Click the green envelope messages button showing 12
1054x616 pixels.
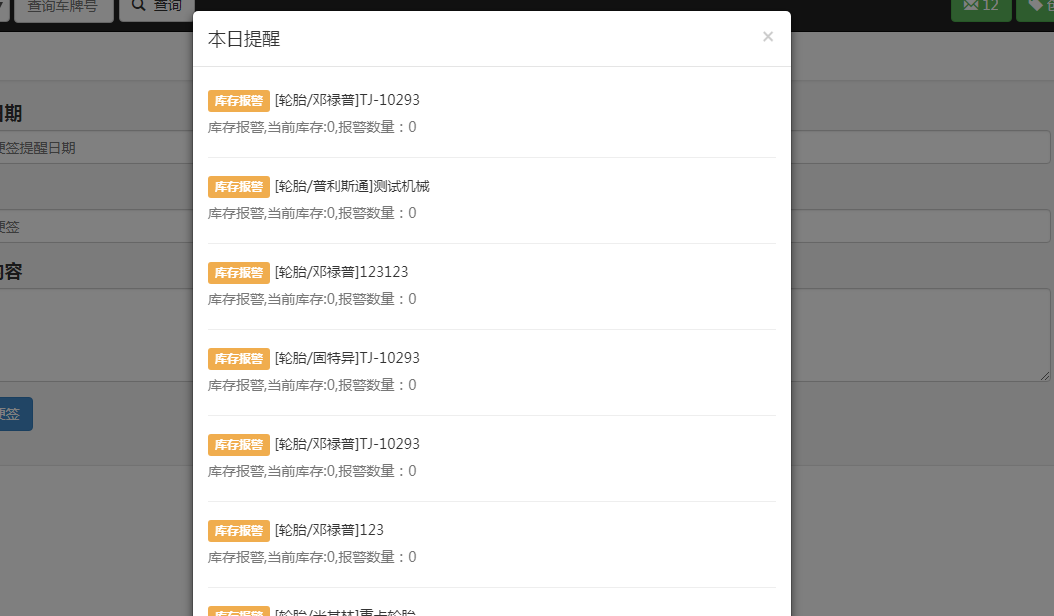click(x=980, y=6)
